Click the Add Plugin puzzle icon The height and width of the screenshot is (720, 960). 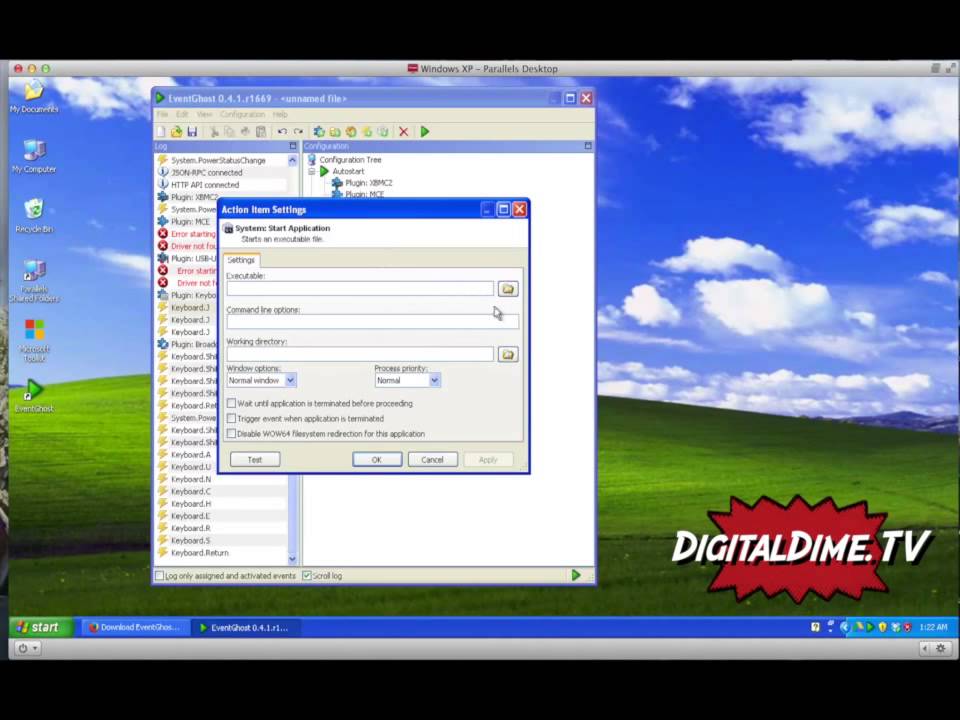point(319,132)
